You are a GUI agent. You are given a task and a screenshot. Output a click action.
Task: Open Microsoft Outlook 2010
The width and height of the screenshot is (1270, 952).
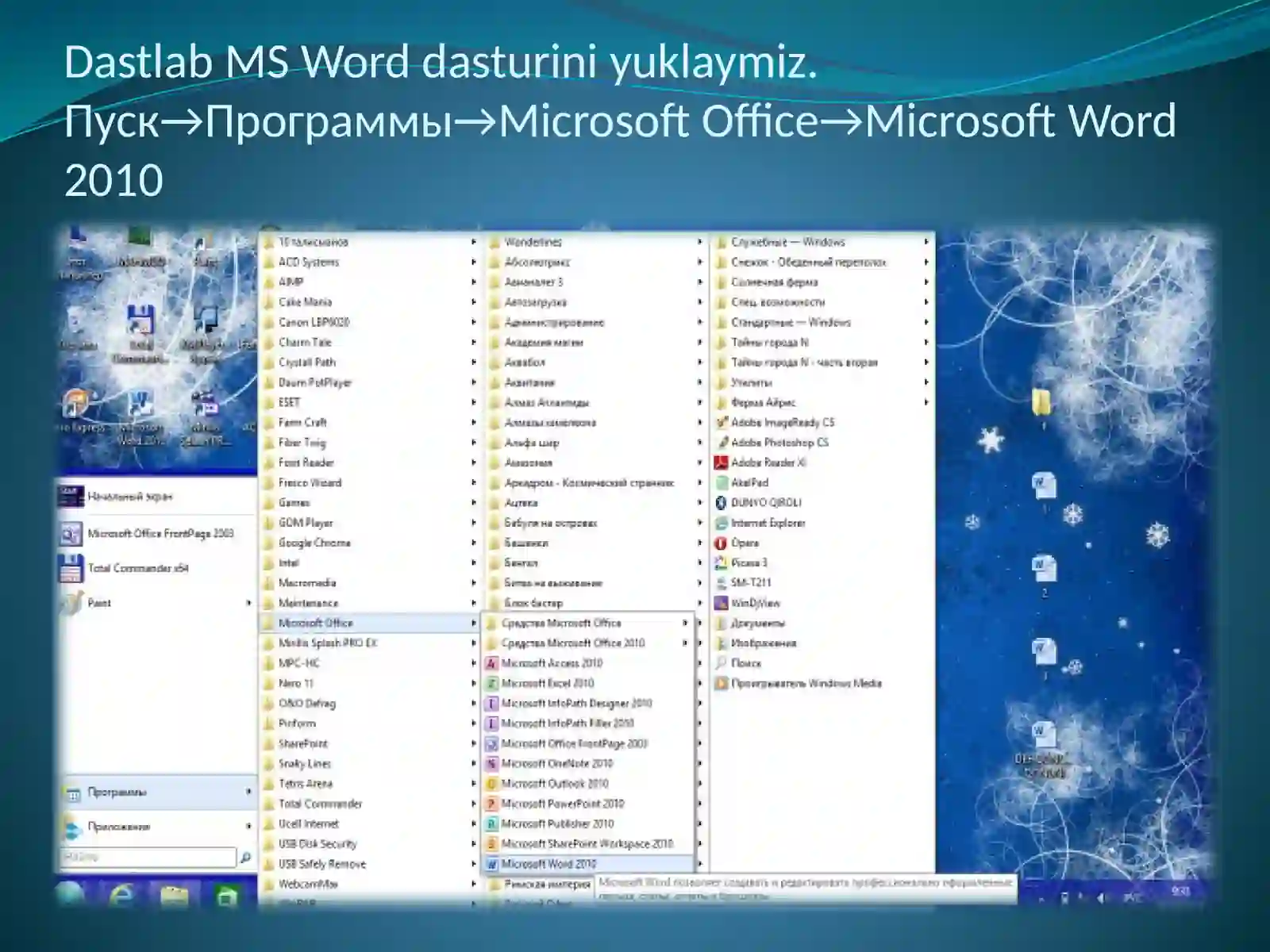(x=587, y=784)
